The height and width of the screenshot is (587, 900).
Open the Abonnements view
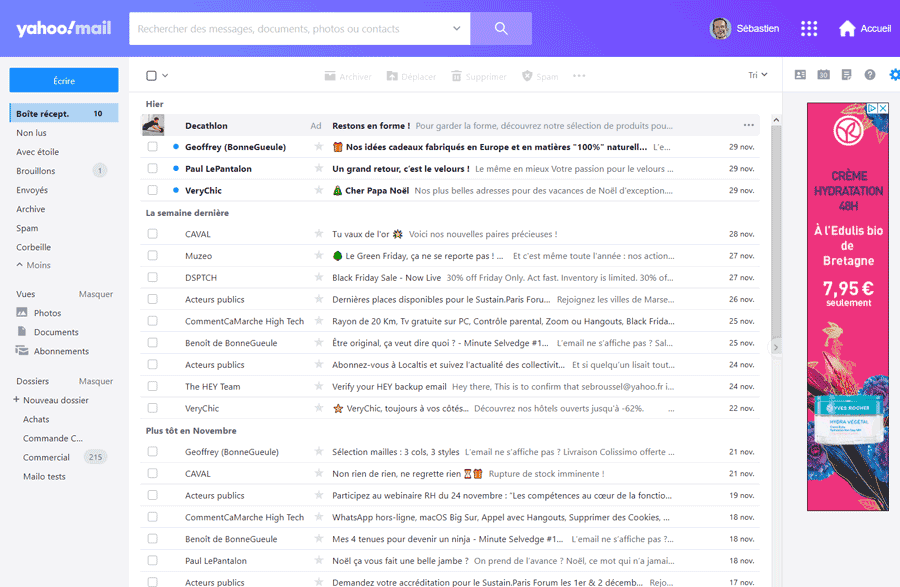click(x=52, y=351)
